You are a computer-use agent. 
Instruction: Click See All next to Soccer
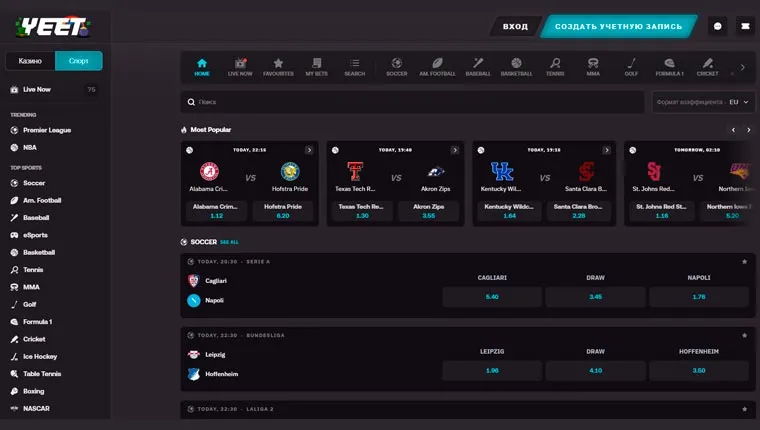229,242
